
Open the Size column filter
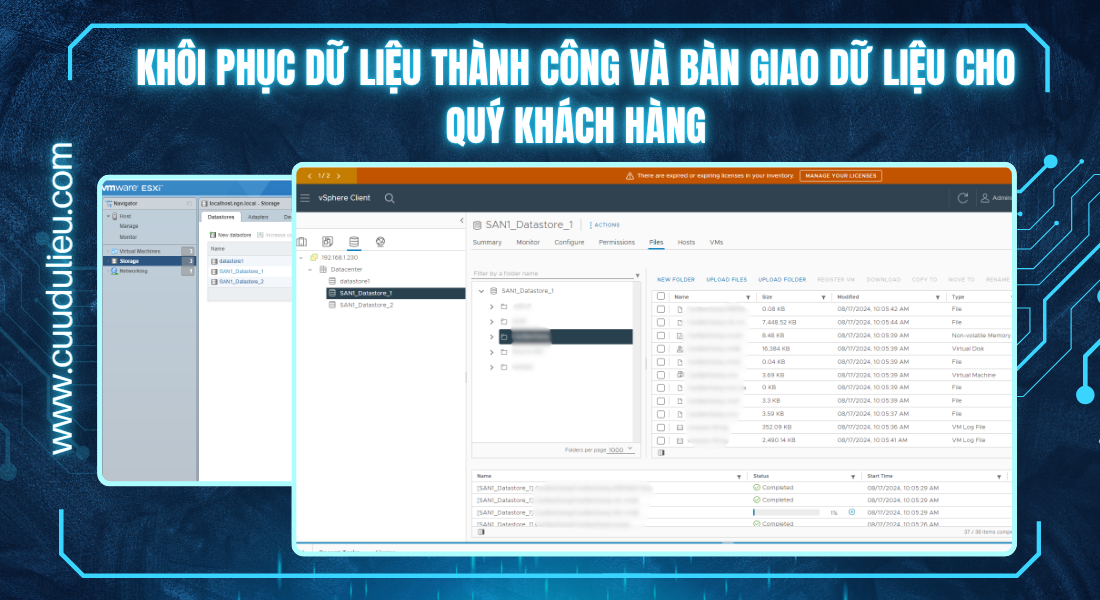823,298
